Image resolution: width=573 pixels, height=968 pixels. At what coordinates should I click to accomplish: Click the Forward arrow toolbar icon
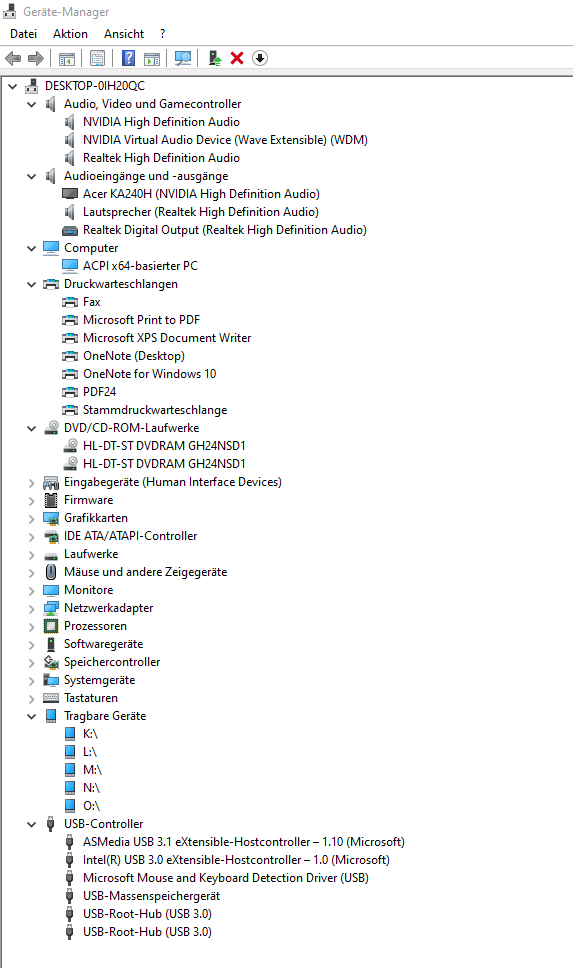pyautogui.click(x=36, y=59)
